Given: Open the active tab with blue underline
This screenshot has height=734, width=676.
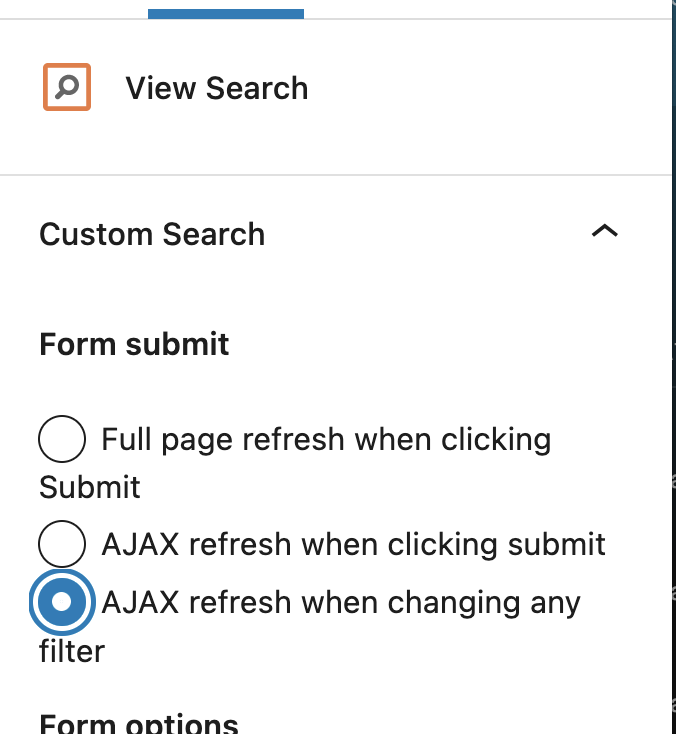Looking at the screenshot, I should coord(226,14).
